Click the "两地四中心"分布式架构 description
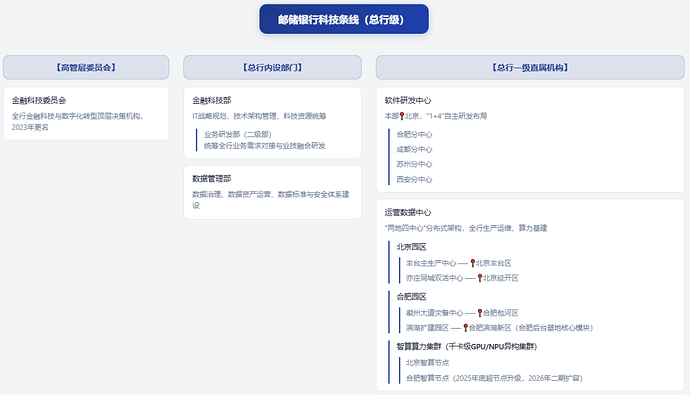 (x=466, y=228)
